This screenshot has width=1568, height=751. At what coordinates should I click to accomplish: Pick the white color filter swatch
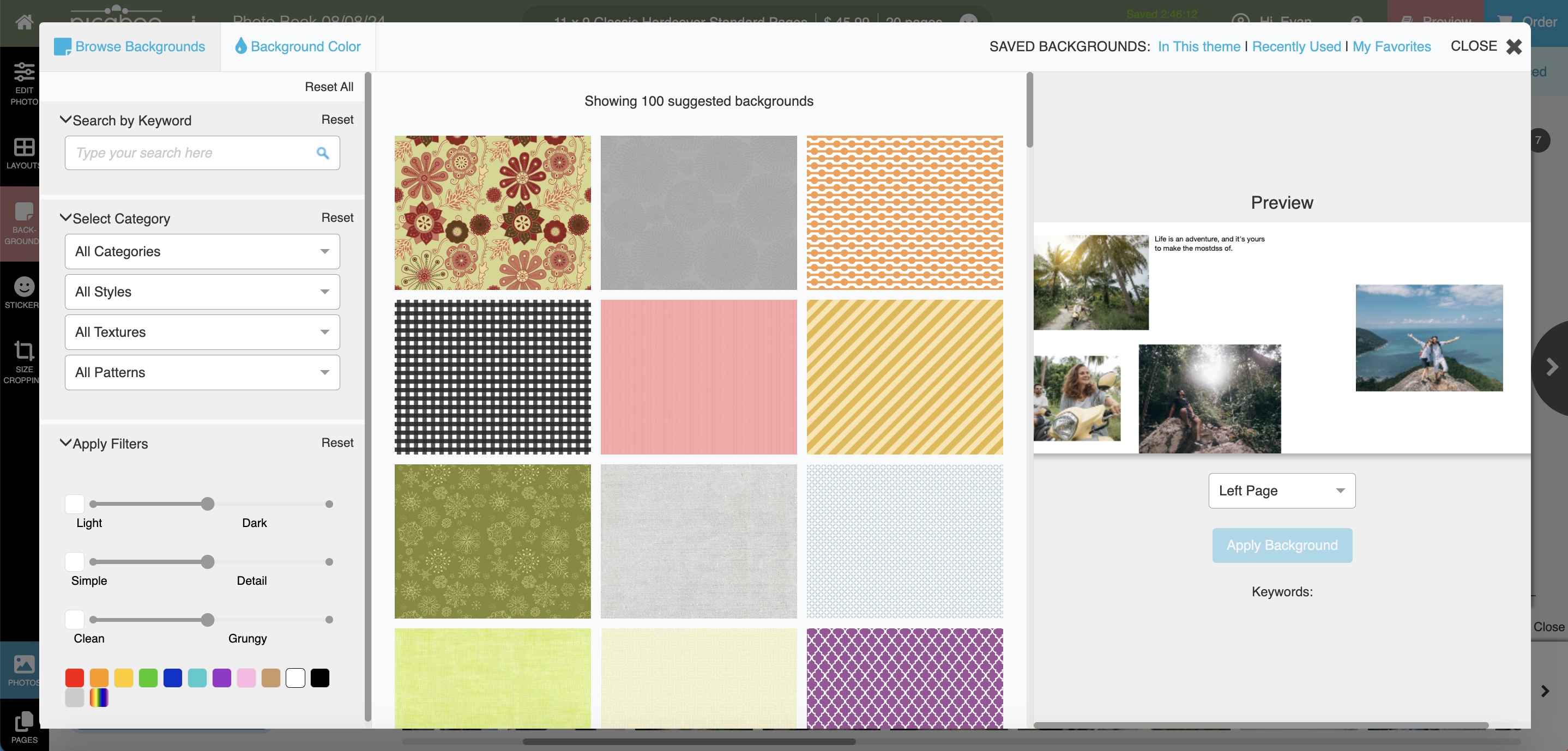coord(295,677)
